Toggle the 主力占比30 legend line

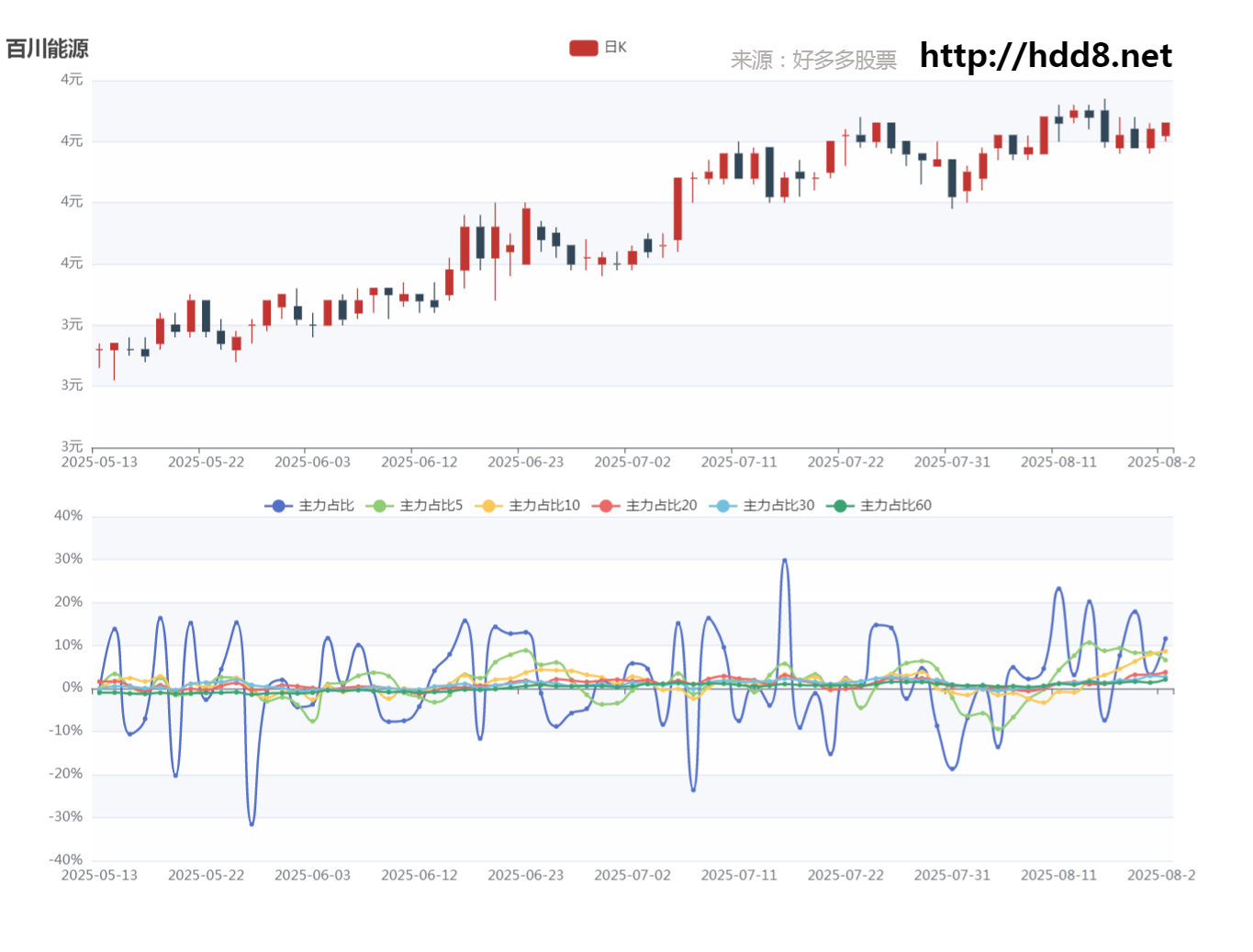point(762,506)
